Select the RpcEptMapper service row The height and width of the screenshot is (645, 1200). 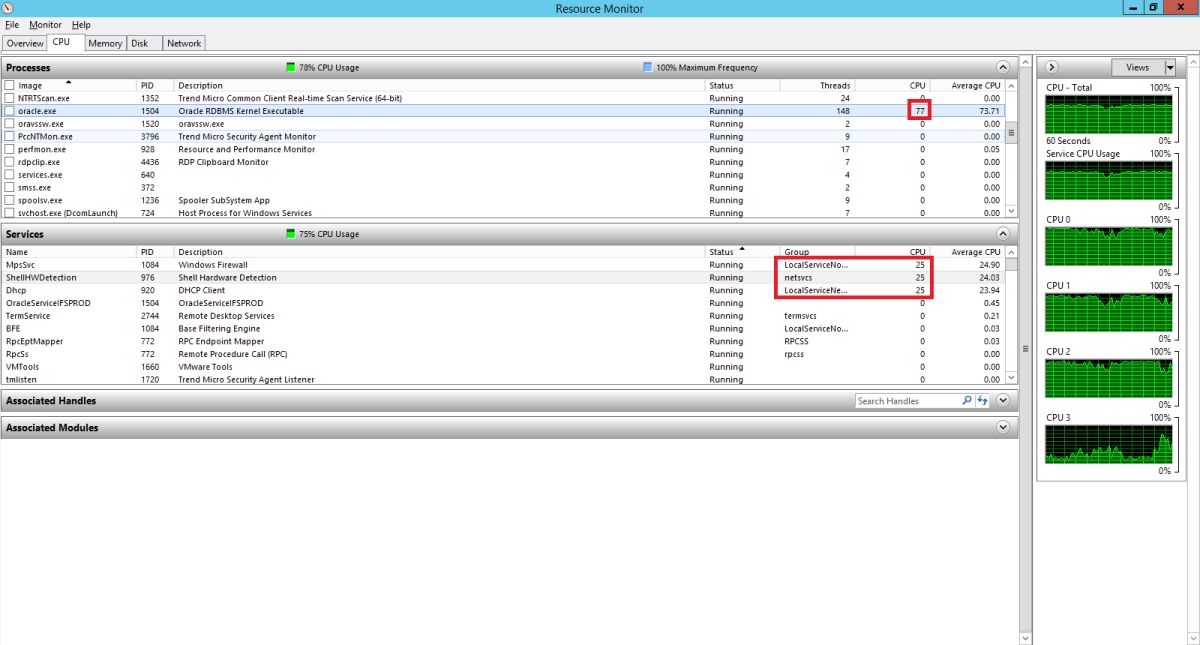click(x=503, y=341)
